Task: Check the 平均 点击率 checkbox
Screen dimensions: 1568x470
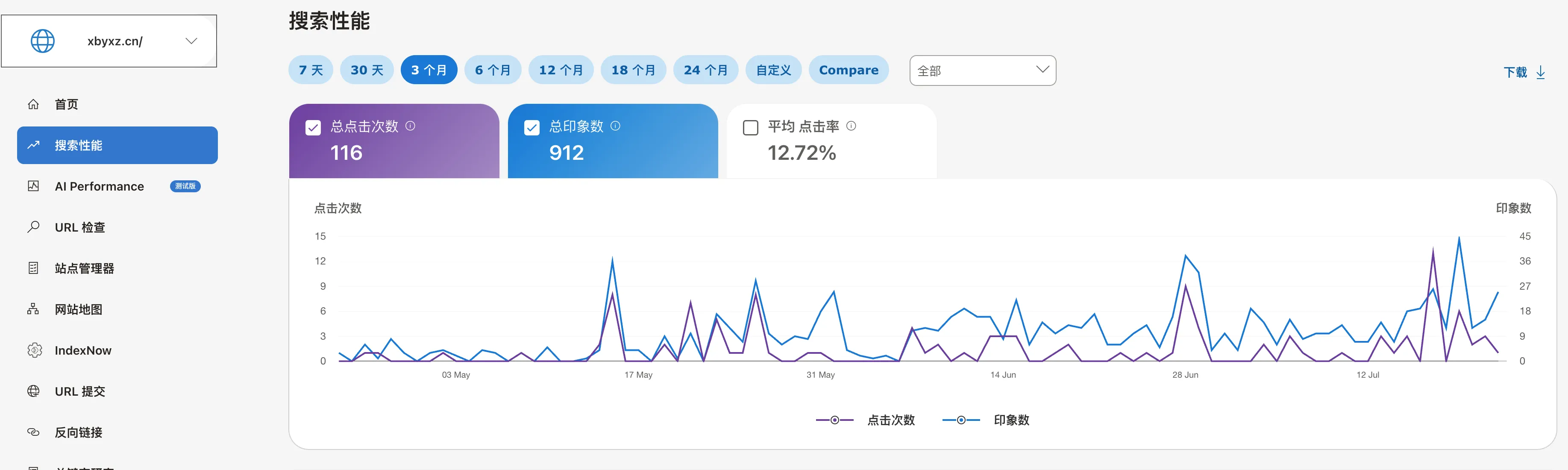Action: coord(751,128)
